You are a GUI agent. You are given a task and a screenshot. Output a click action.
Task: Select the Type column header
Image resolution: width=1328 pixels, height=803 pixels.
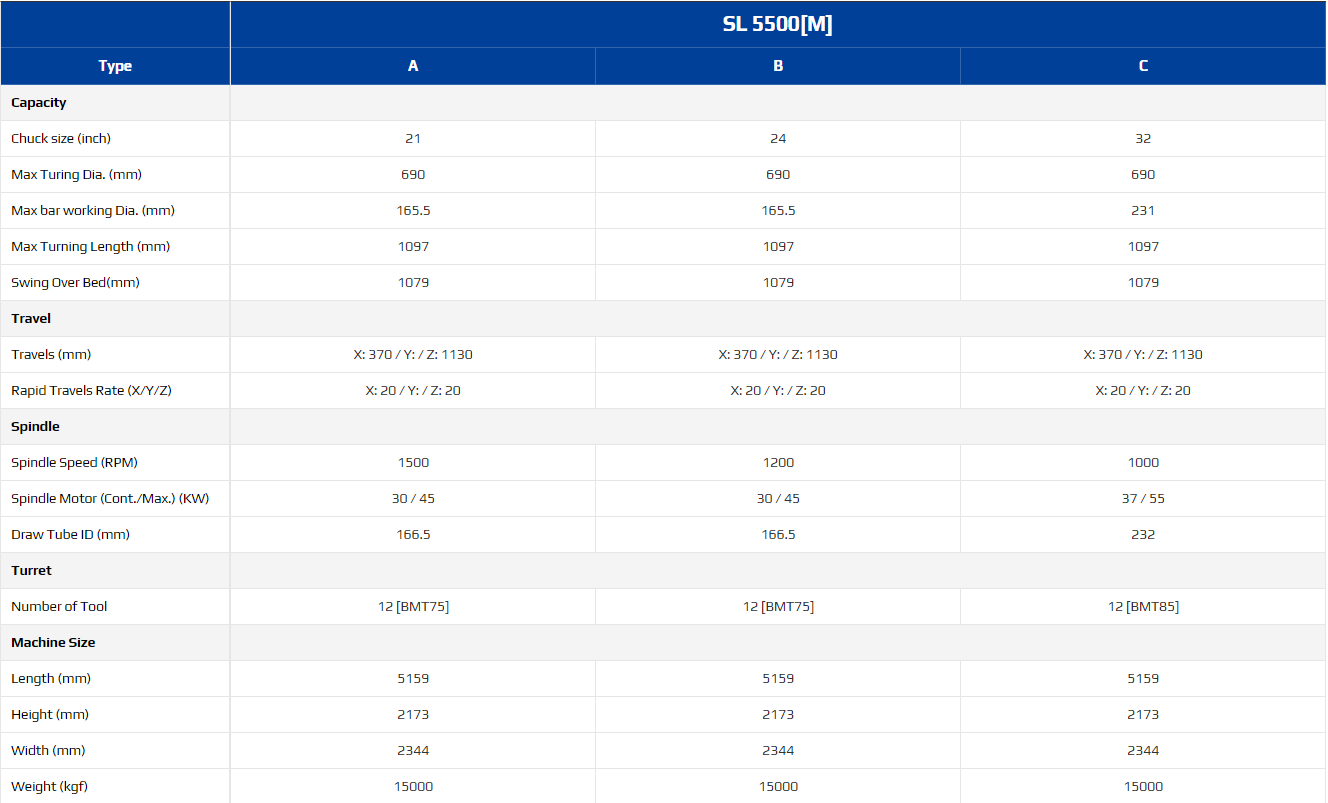pos(115,66)
